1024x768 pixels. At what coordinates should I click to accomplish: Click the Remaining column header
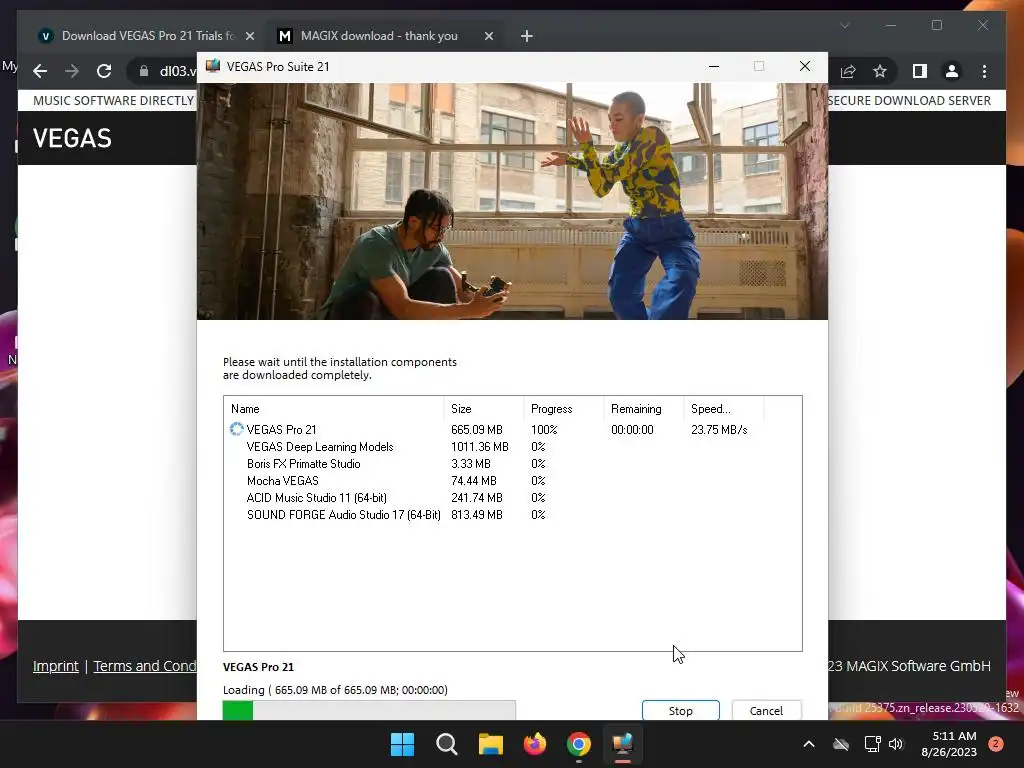coord(643,409)
